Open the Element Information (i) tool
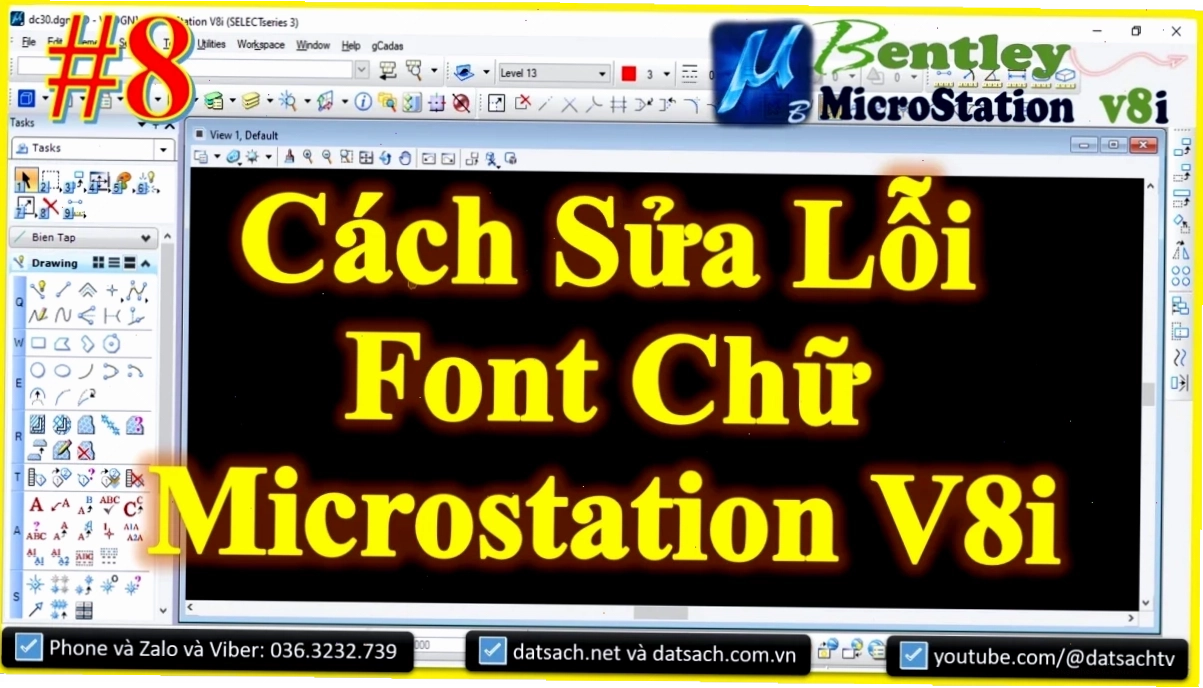Viewport: 1203px width, 688px height. point(364,102)
